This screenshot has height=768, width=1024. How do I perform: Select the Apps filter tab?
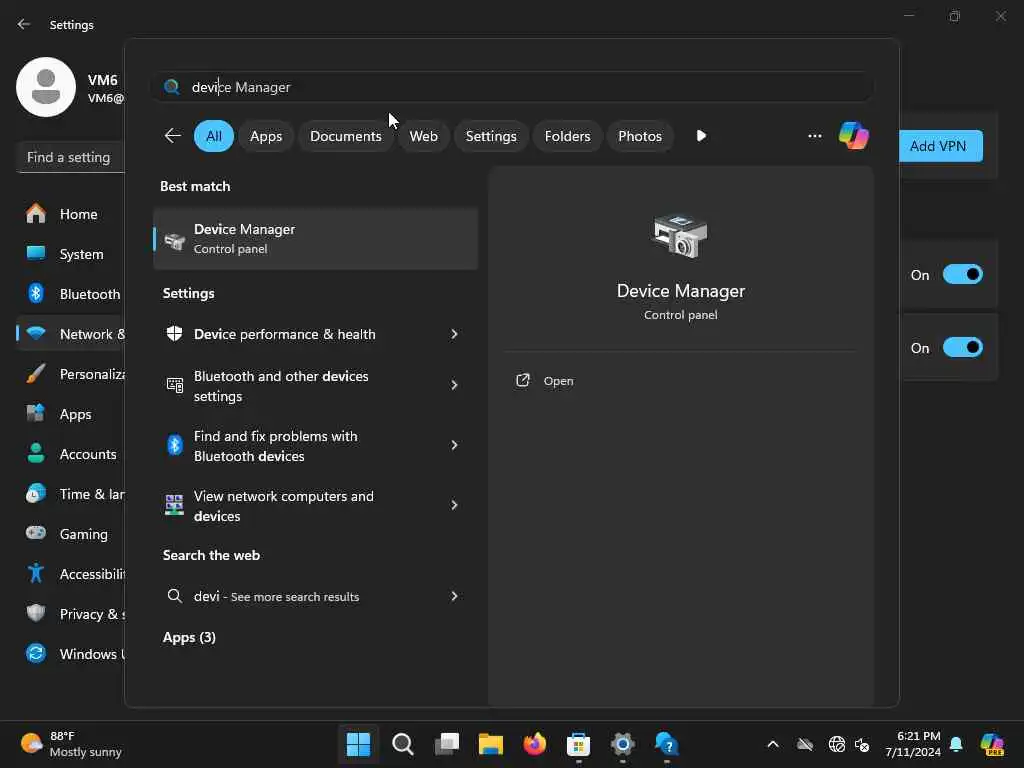(266, 136)
